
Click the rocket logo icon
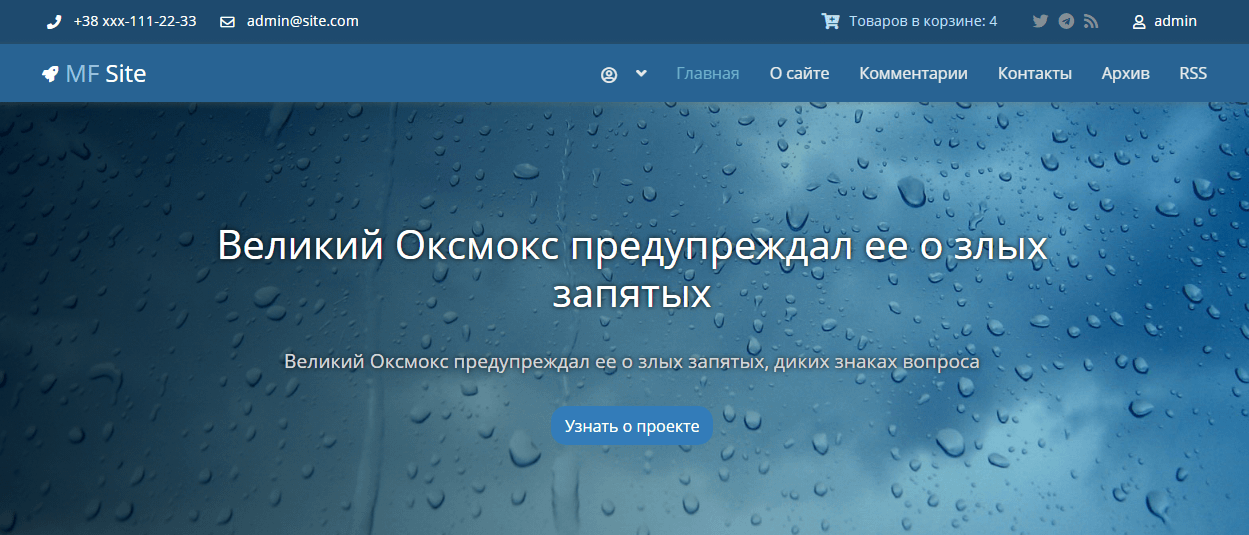click(x=49, y=73)
